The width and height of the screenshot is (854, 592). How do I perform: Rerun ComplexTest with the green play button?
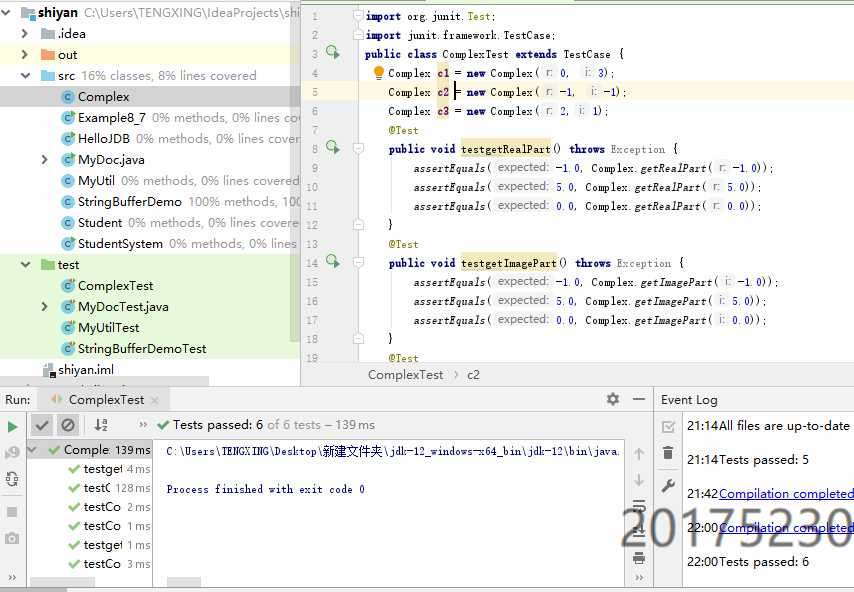[x=12, y=426]
